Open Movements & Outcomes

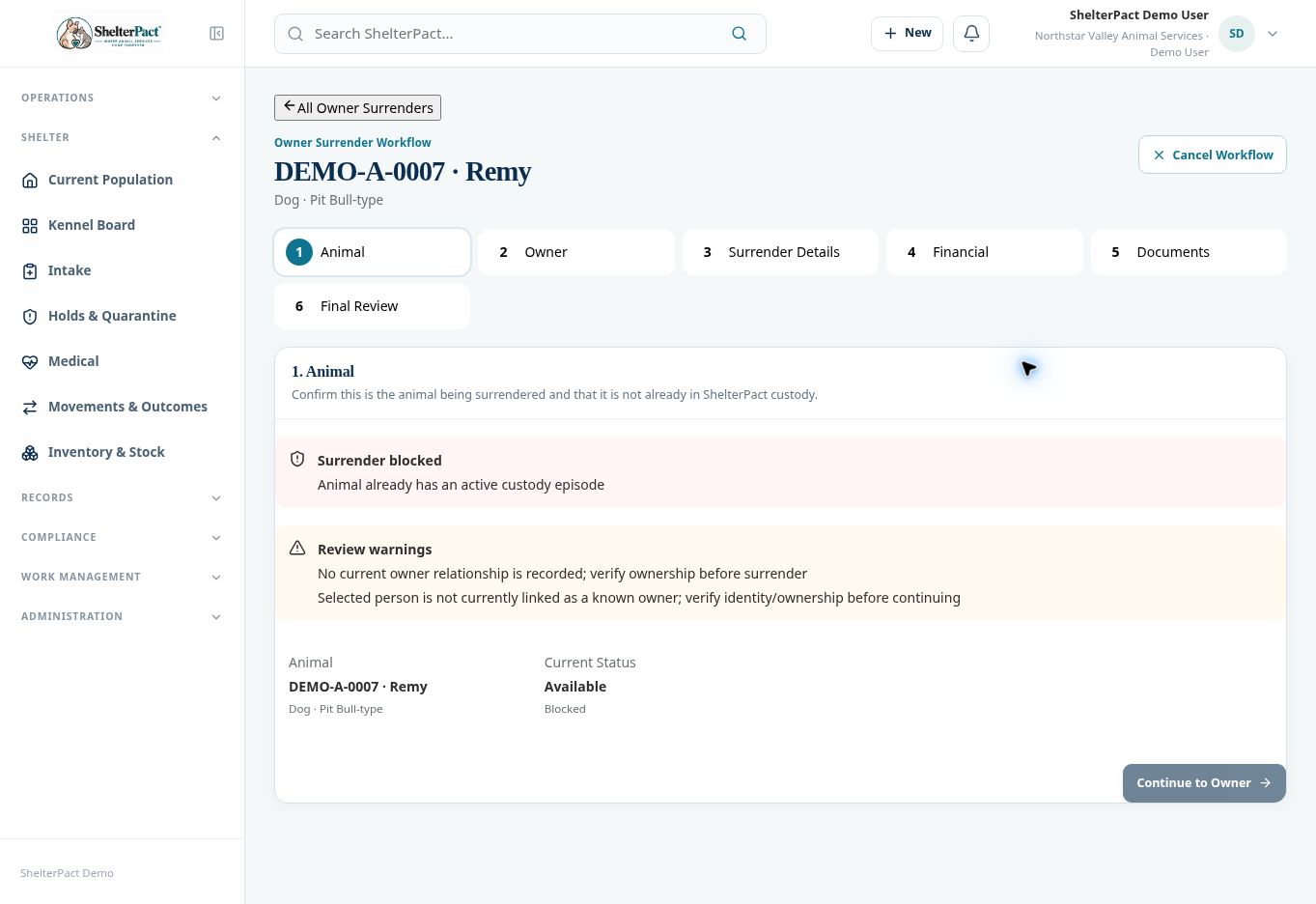(x=122, y=407)
